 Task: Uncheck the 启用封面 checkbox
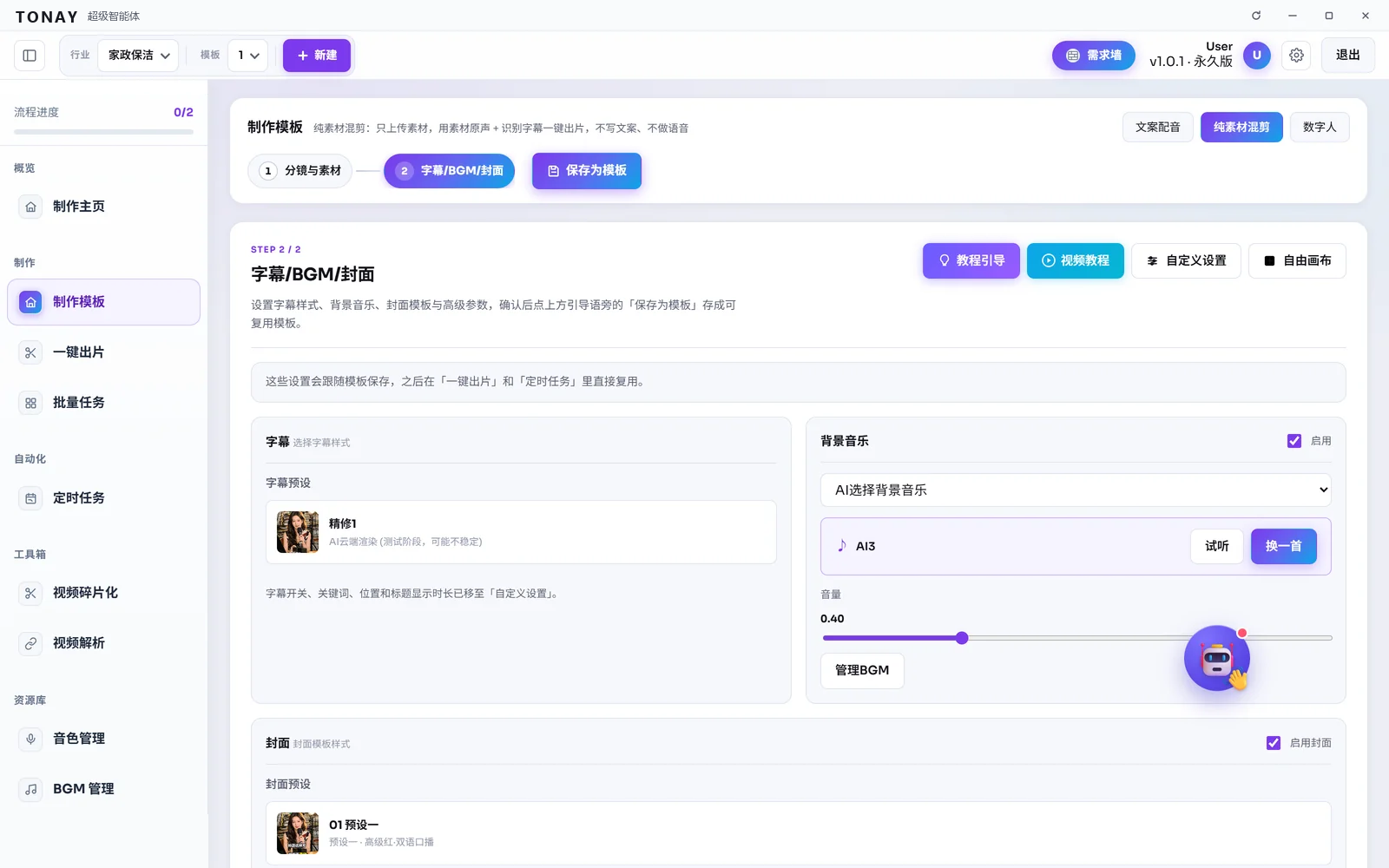point(1274,743)
